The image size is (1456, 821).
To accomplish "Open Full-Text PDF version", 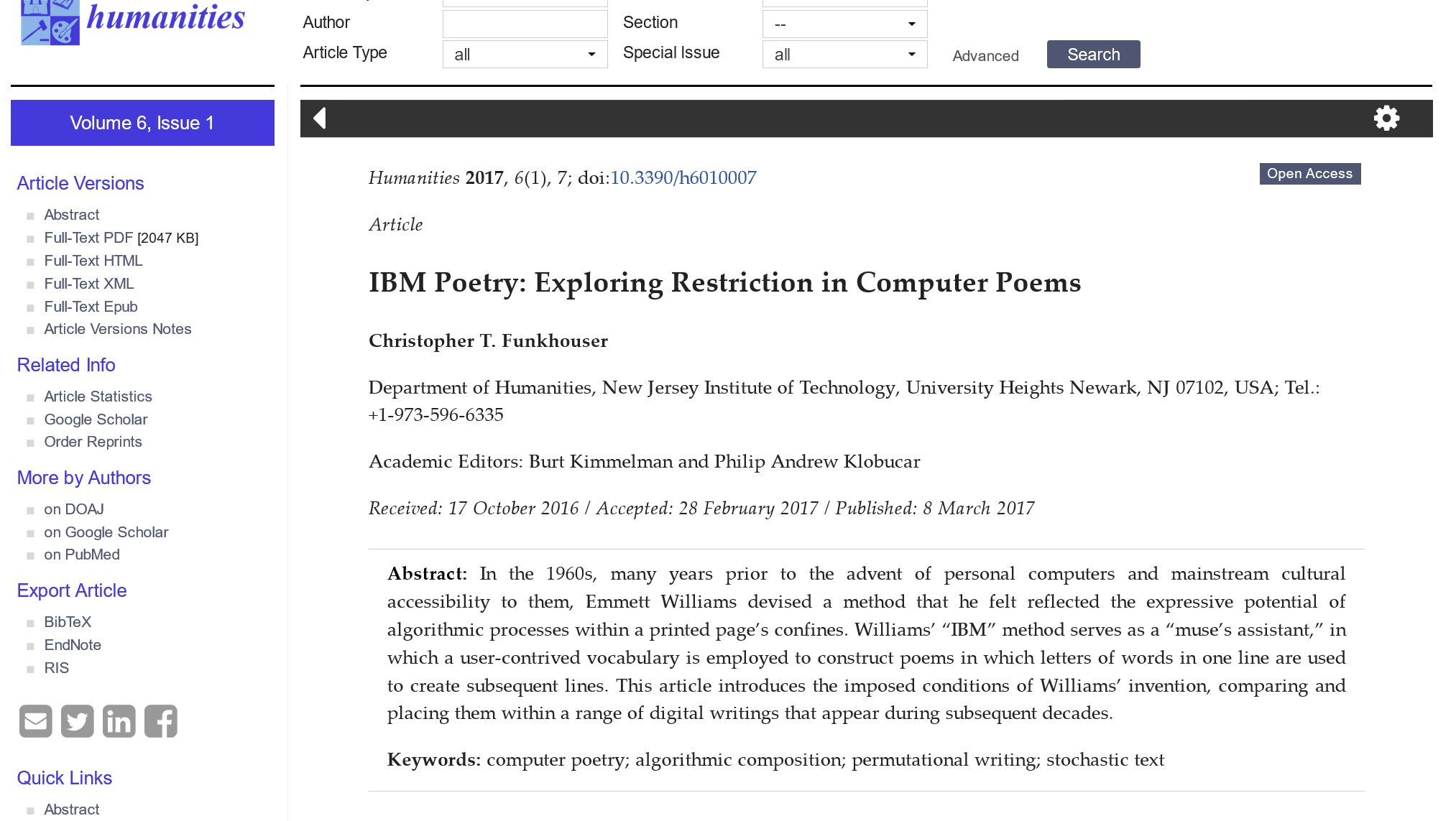I will (x=88, y=238).
